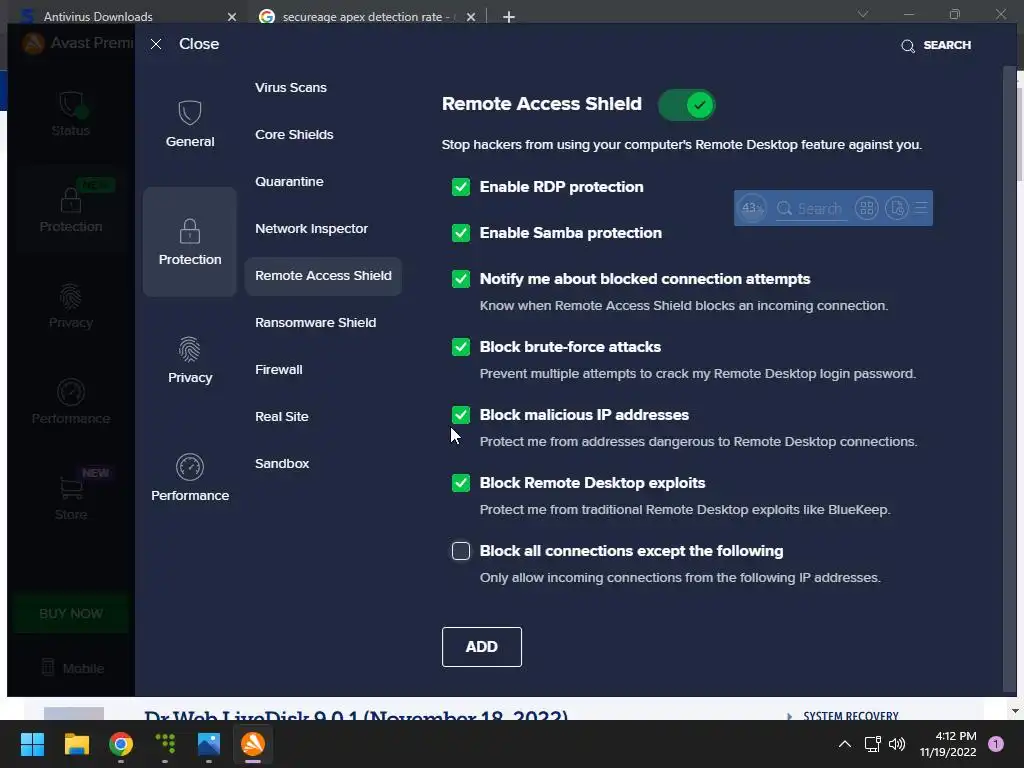
Task: Uncheck Enable Samba protection
Action: coord(461,233)
